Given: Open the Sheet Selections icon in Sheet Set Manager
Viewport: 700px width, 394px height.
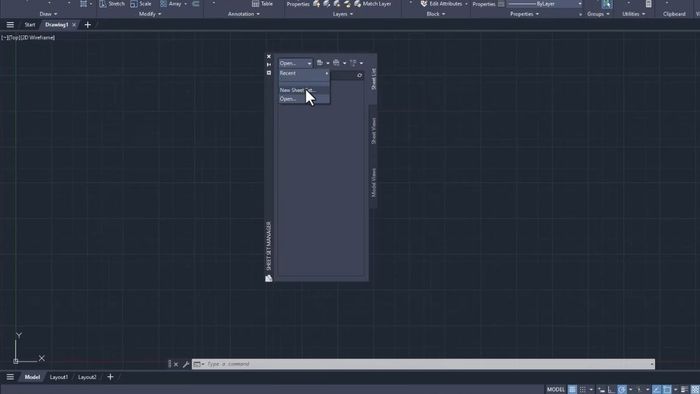Looking at the screenshot, I should tap(353, 63).
